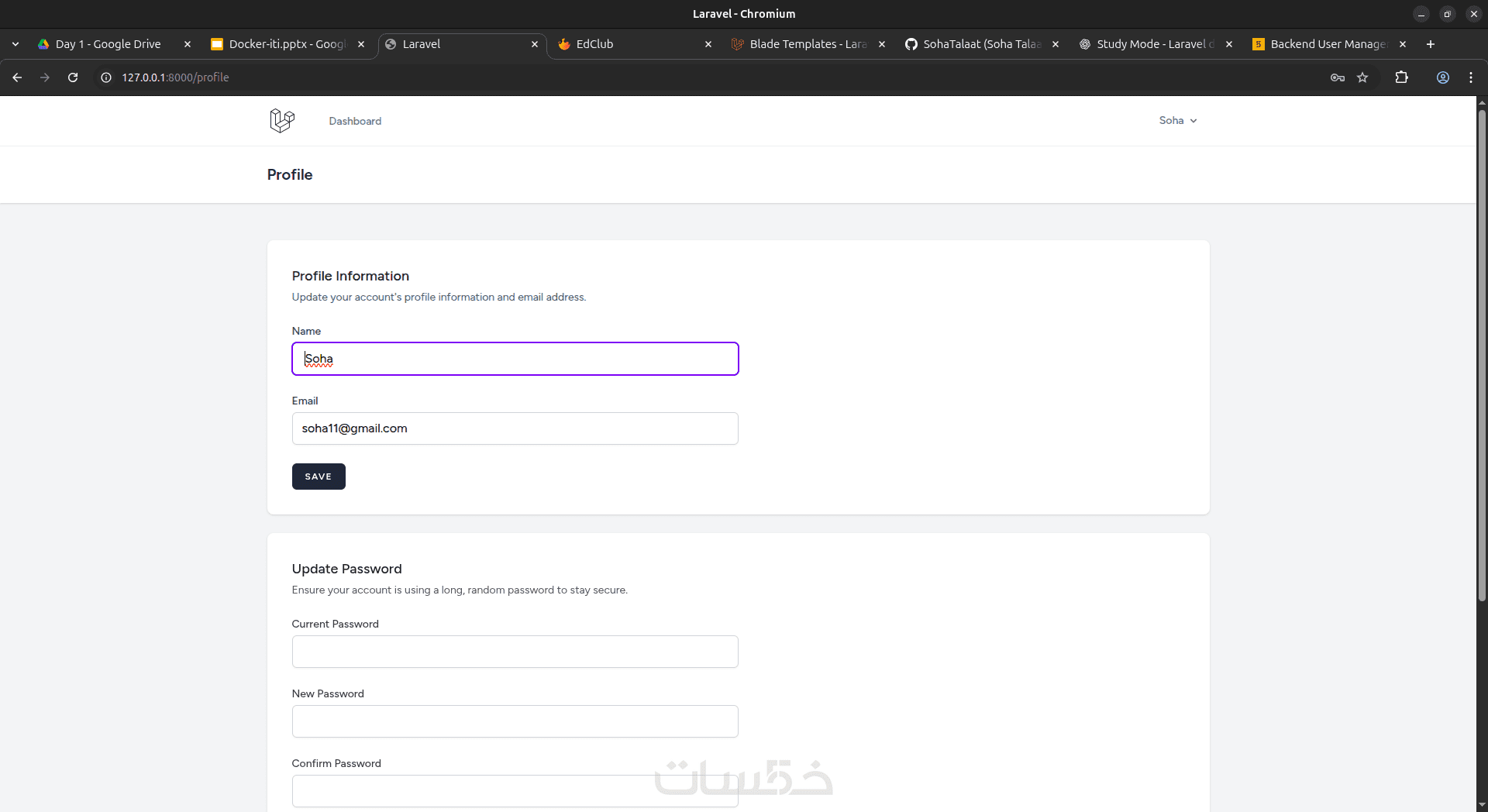Save the profile information
This screenshot has height=812, width=1488.
[319, 477]
